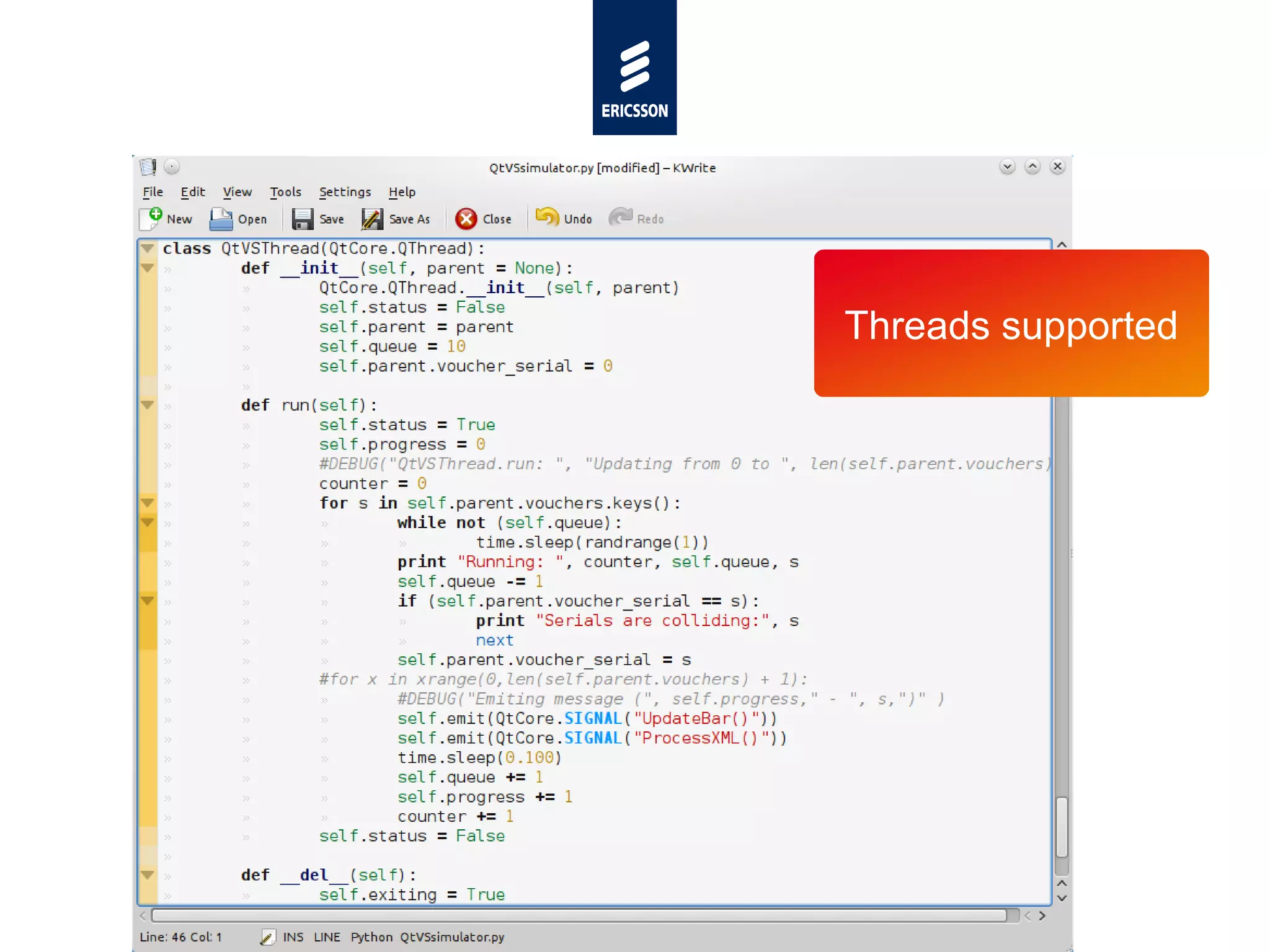Viewport: 1270px width, 952px height.
Task: Click the grayed Redo icon
Action: pos(620,218)
